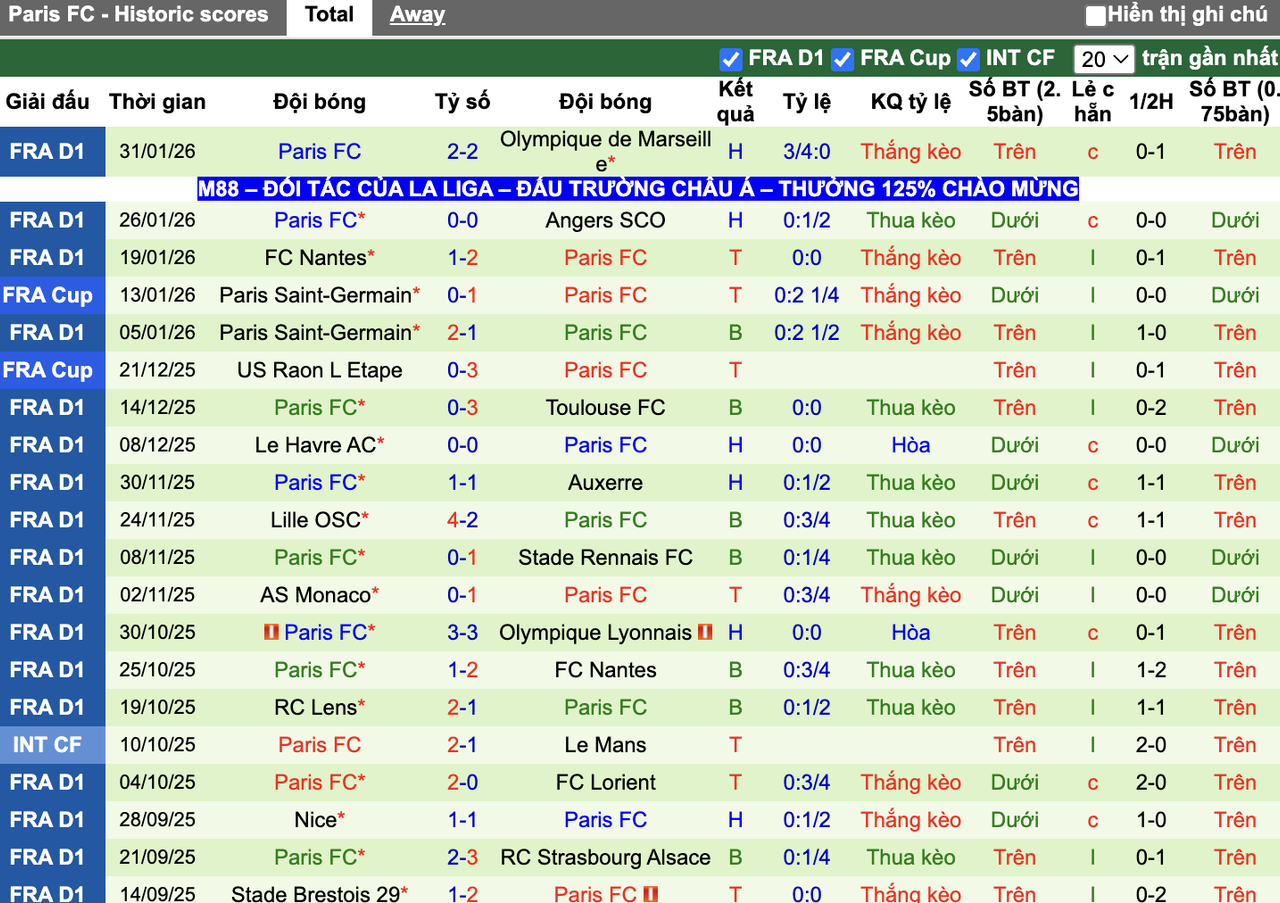Screen dimensions: 1280x903
Task: Open Stade Brestois 29 team link
Action: tap(315, 894)
